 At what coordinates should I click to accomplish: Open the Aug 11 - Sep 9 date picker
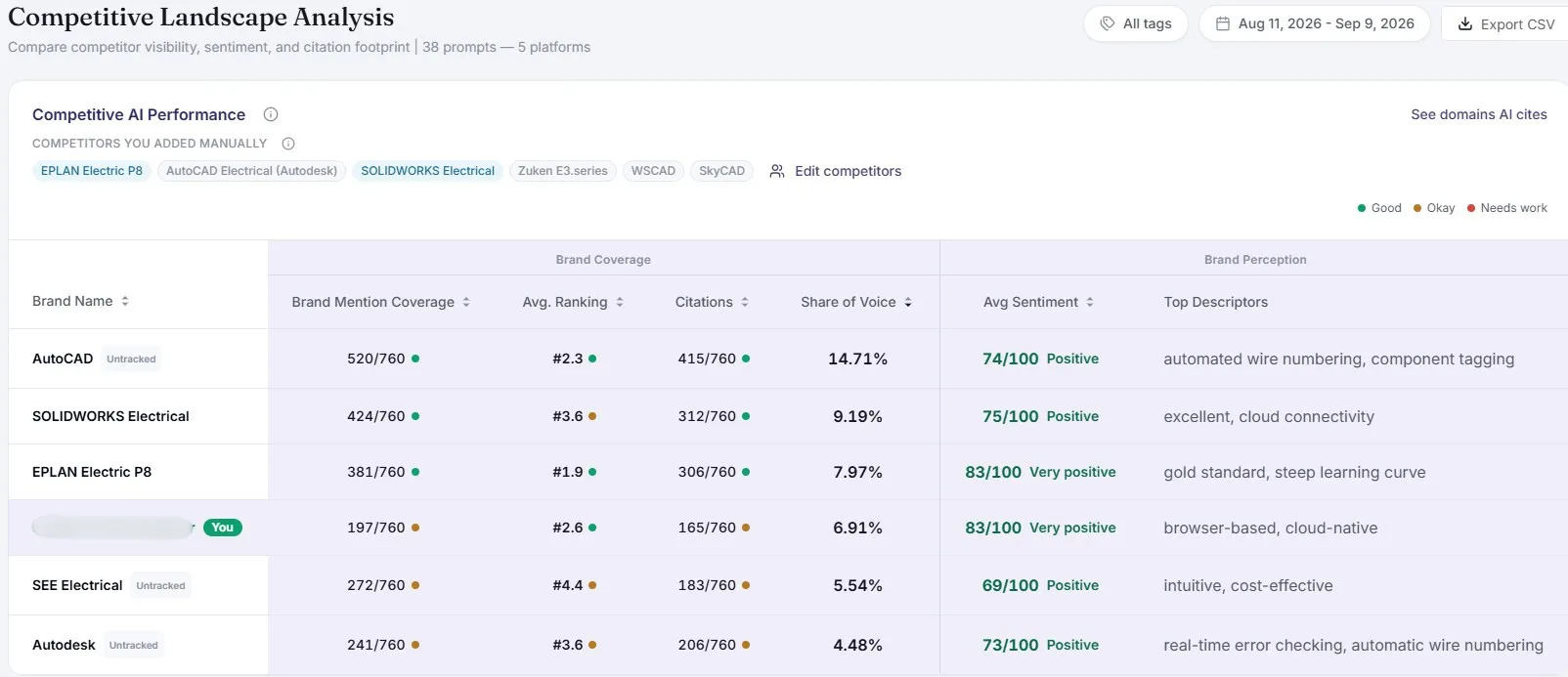point(1315,23)
